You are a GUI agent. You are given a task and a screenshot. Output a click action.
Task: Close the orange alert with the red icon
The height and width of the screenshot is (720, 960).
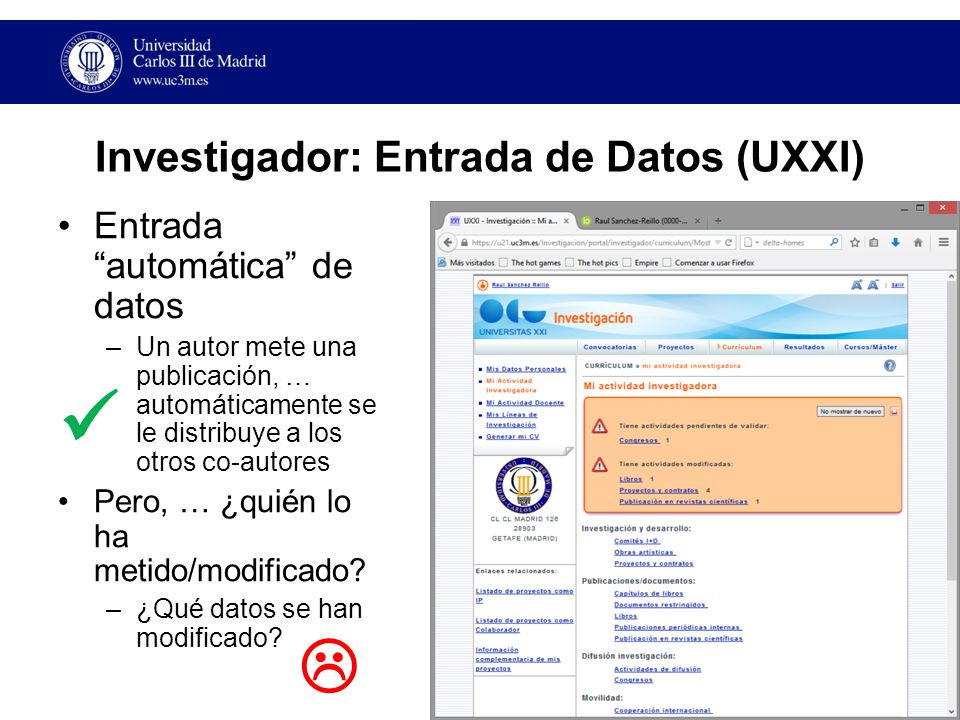[894, 412]
